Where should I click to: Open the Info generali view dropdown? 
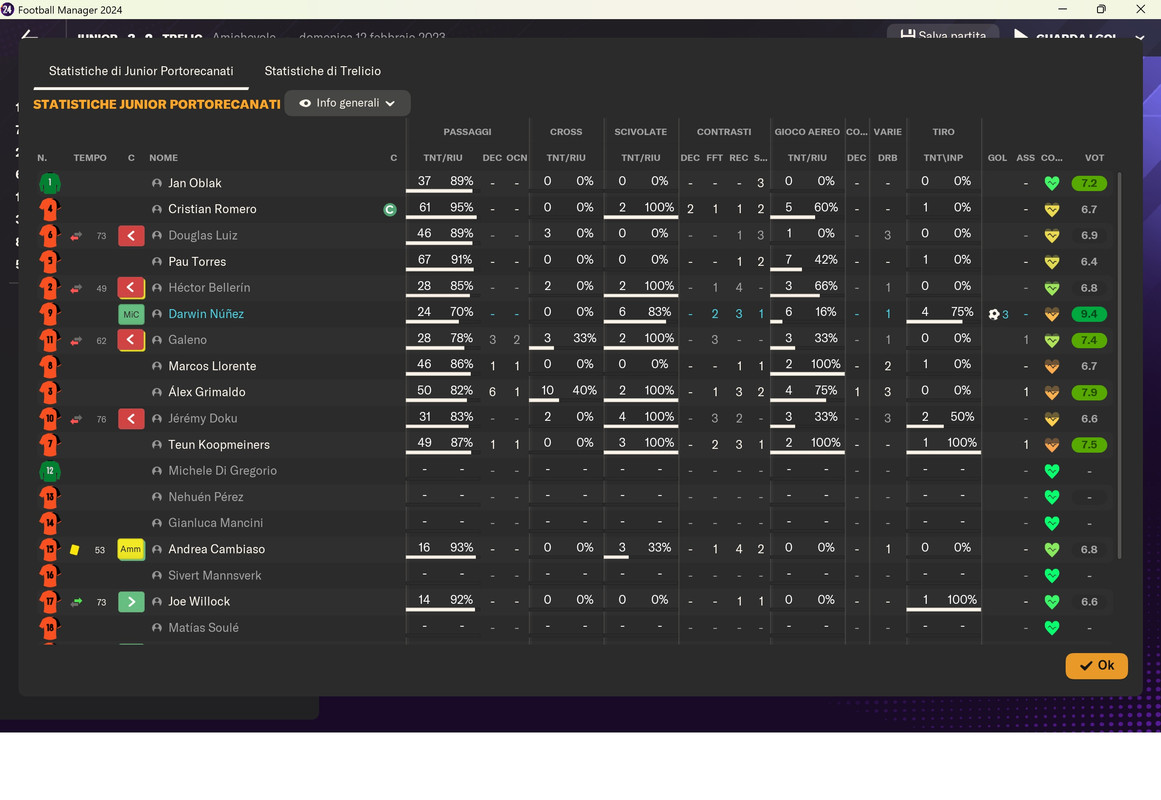pos(347,103)
